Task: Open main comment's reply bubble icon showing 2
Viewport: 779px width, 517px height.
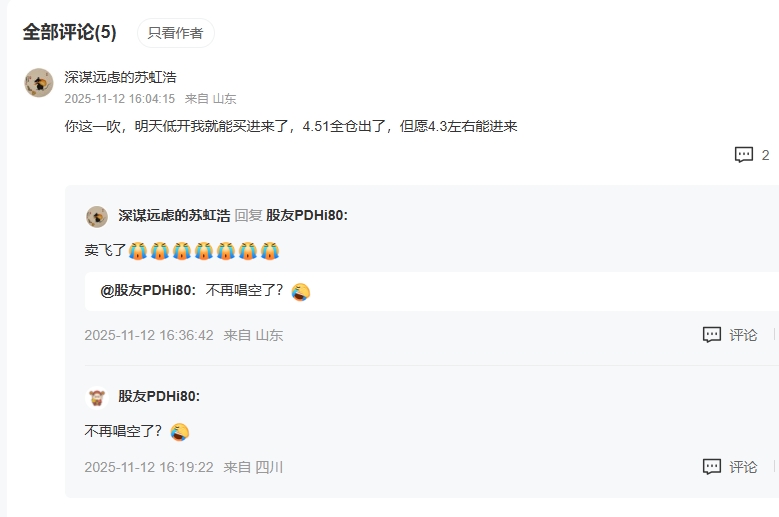Action: coord(744,155)
